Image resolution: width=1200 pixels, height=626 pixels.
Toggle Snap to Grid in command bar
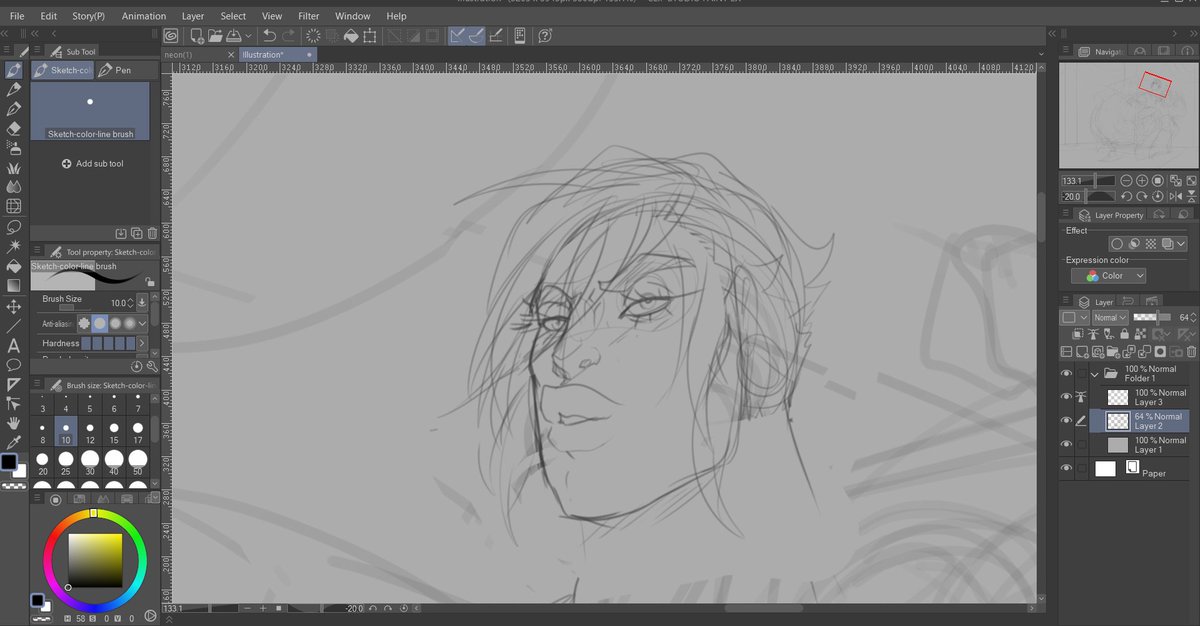(x=496, y=36)
